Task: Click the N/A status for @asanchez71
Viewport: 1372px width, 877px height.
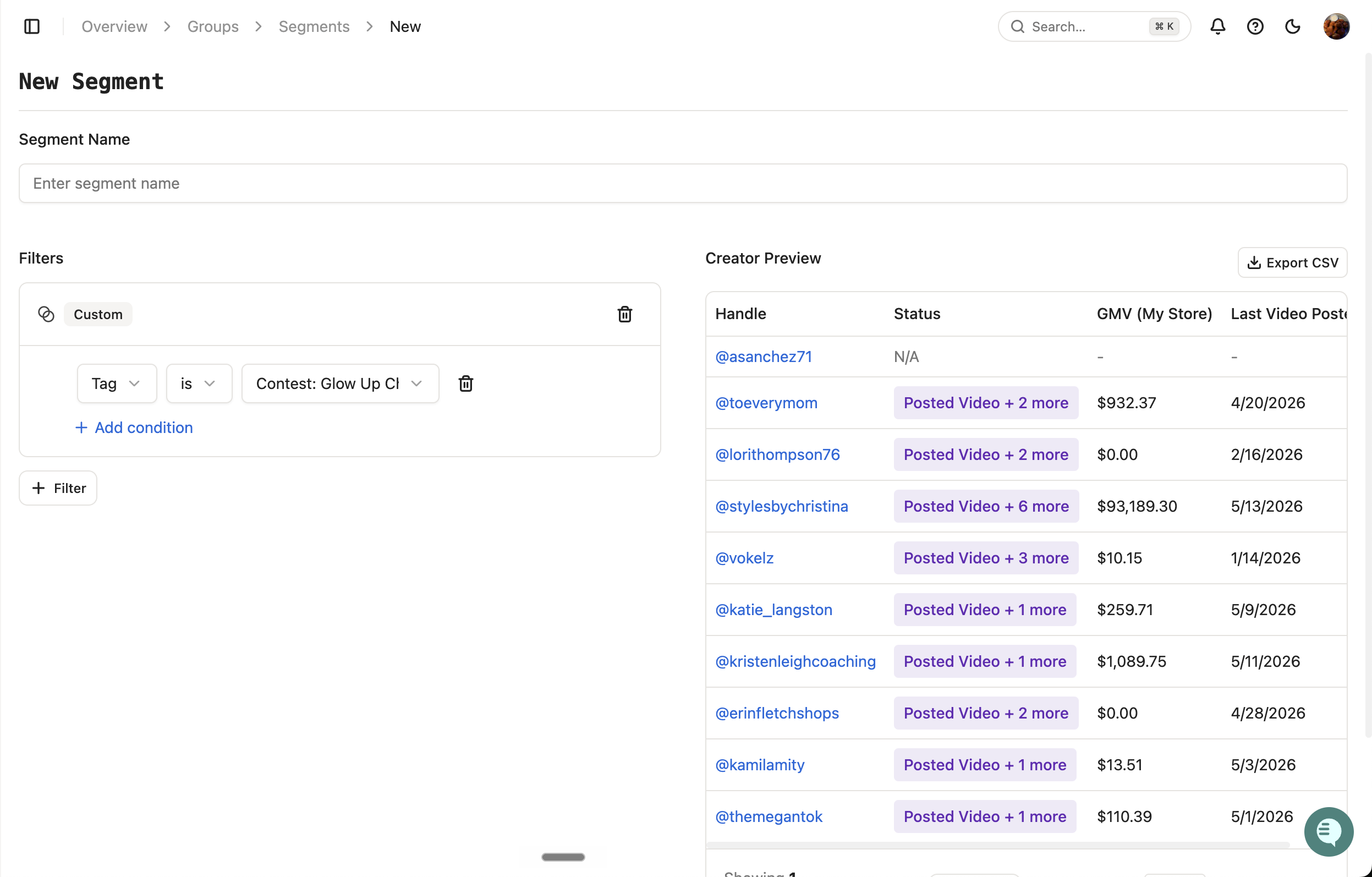Action: point(906,356)
